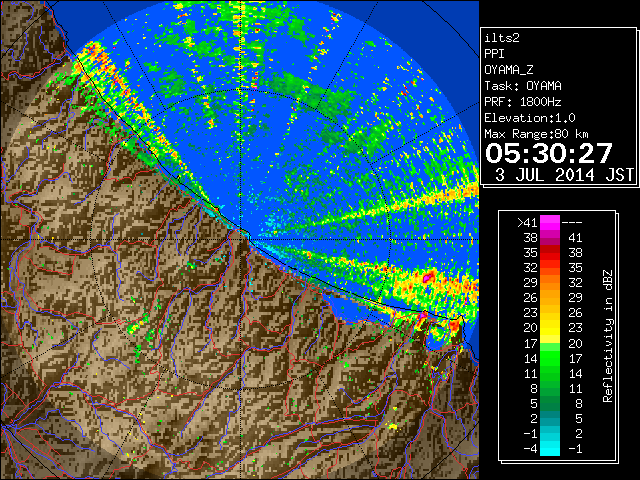Click the 'ilts2' label in the info box
Viewport: 640px width, 480px height.
point(502,38)
